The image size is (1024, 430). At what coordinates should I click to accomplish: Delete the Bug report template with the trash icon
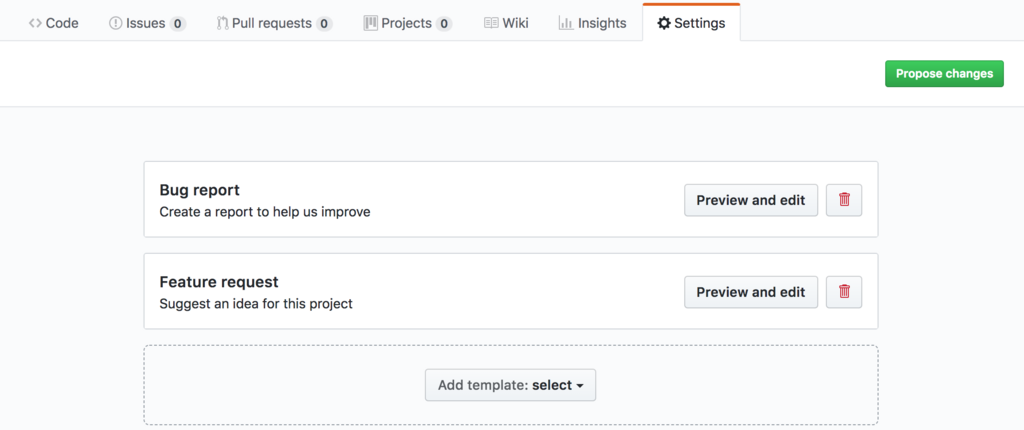[x=844, y=200]
